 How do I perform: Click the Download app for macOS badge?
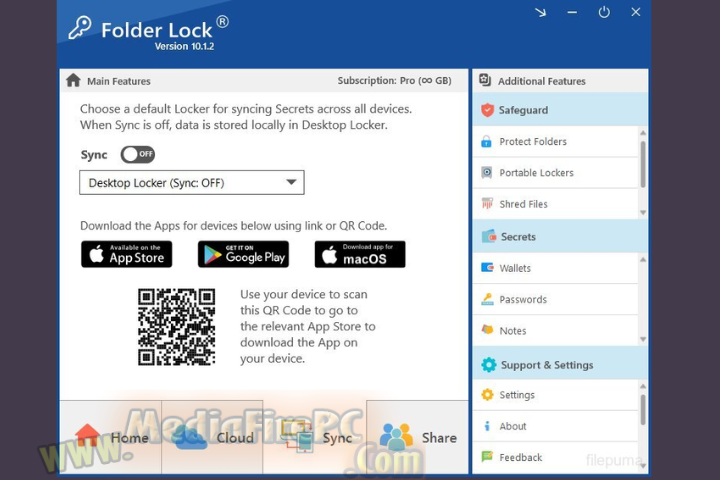click(x=360, y=254)
